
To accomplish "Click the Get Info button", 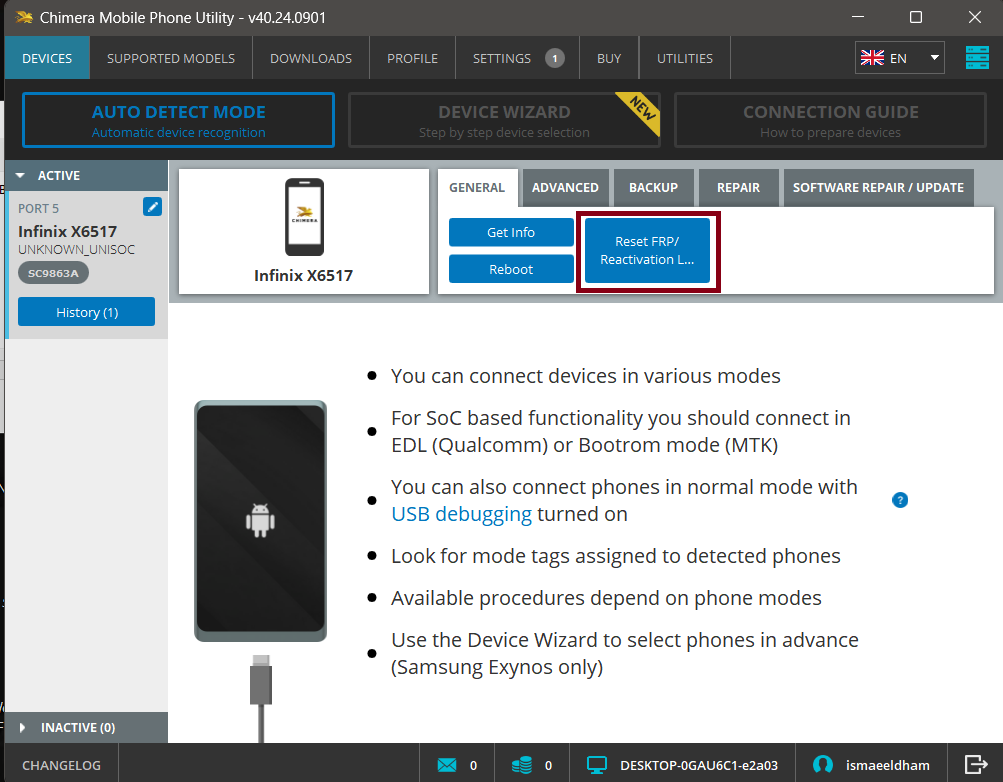I will point(511,232).
